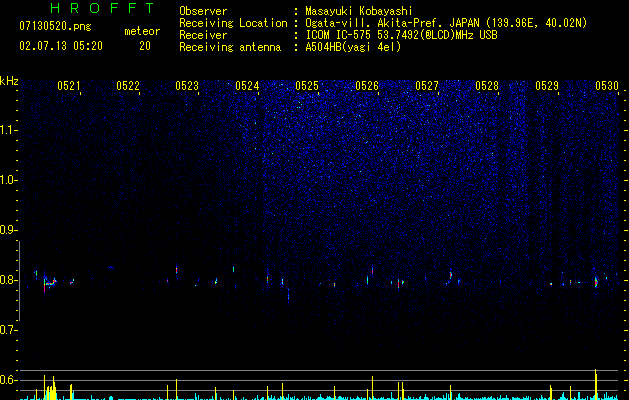This screenshot has height=400, width=629.
Task: Click the date stamp 02.07.13 05:20
Action: click(x=61, y=46)
